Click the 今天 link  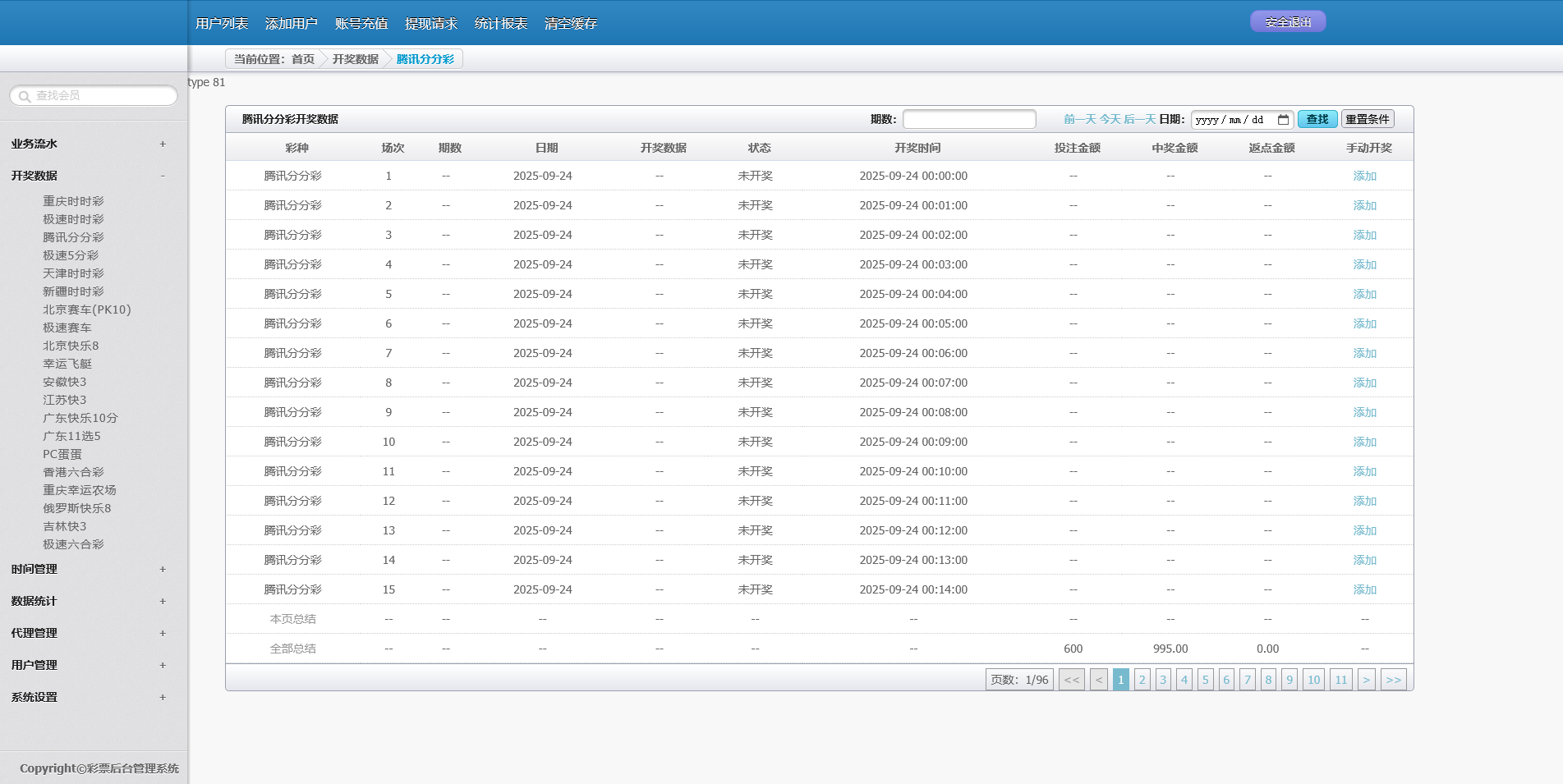click(x=1110, y=120)
